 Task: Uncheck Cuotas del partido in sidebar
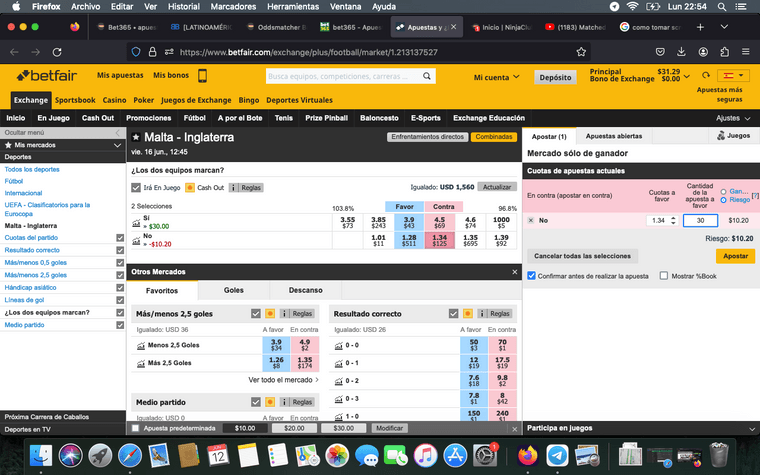click(120, 238)
